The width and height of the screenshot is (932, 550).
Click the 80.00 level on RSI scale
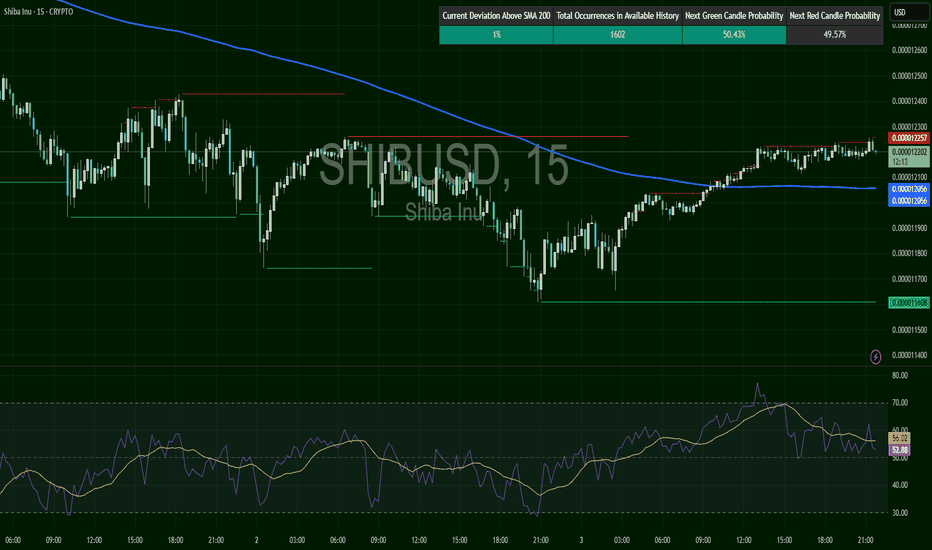tap(899, 376)
